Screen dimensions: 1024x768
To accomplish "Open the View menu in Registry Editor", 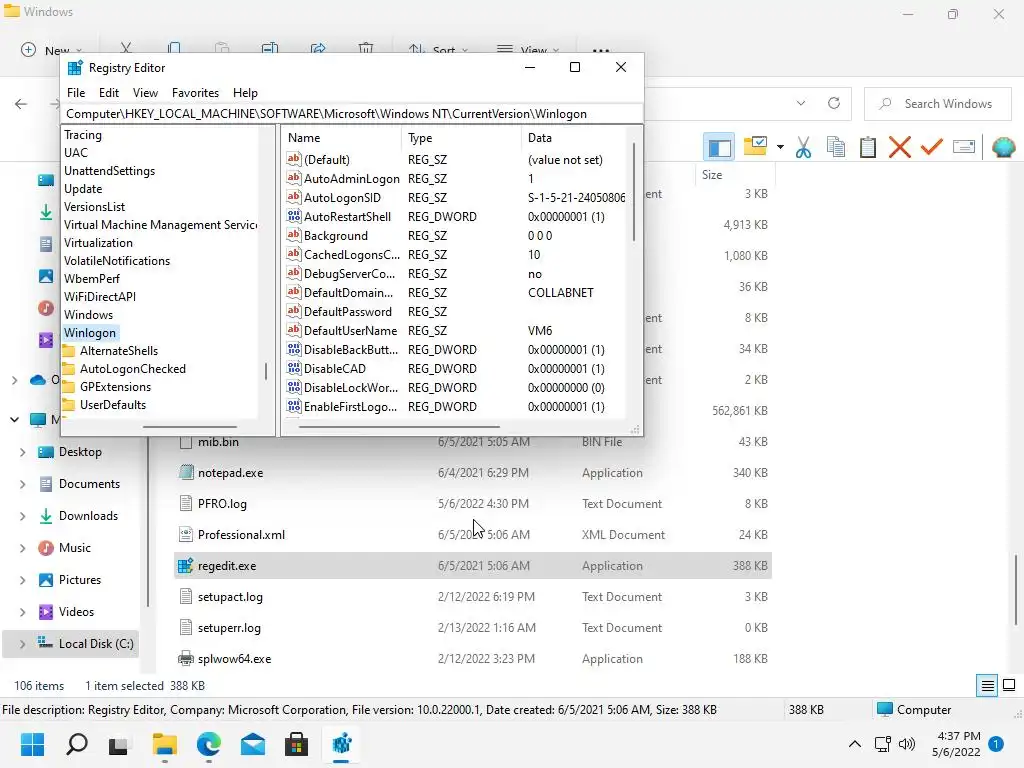I will tap(145, 93).
